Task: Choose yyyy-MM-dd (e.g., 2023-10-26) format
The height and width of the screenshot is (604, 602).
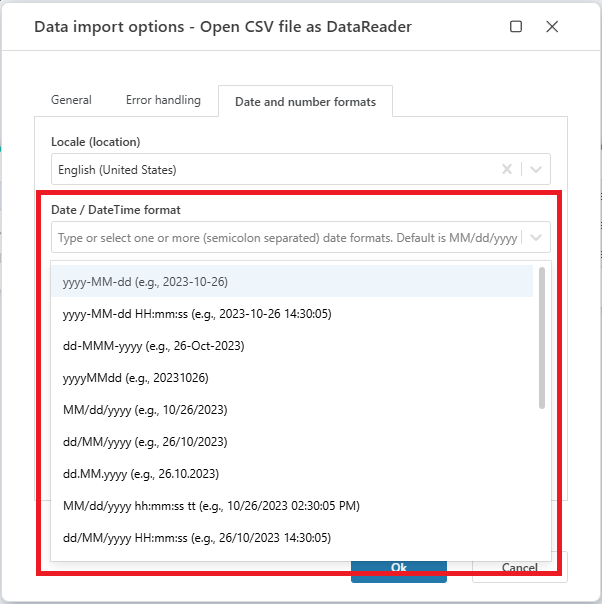Action: point(292,282)
